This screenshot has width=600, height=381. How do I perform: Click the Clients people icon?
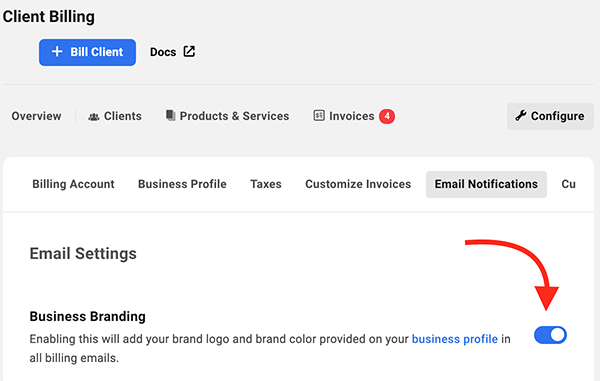[94, 116]
